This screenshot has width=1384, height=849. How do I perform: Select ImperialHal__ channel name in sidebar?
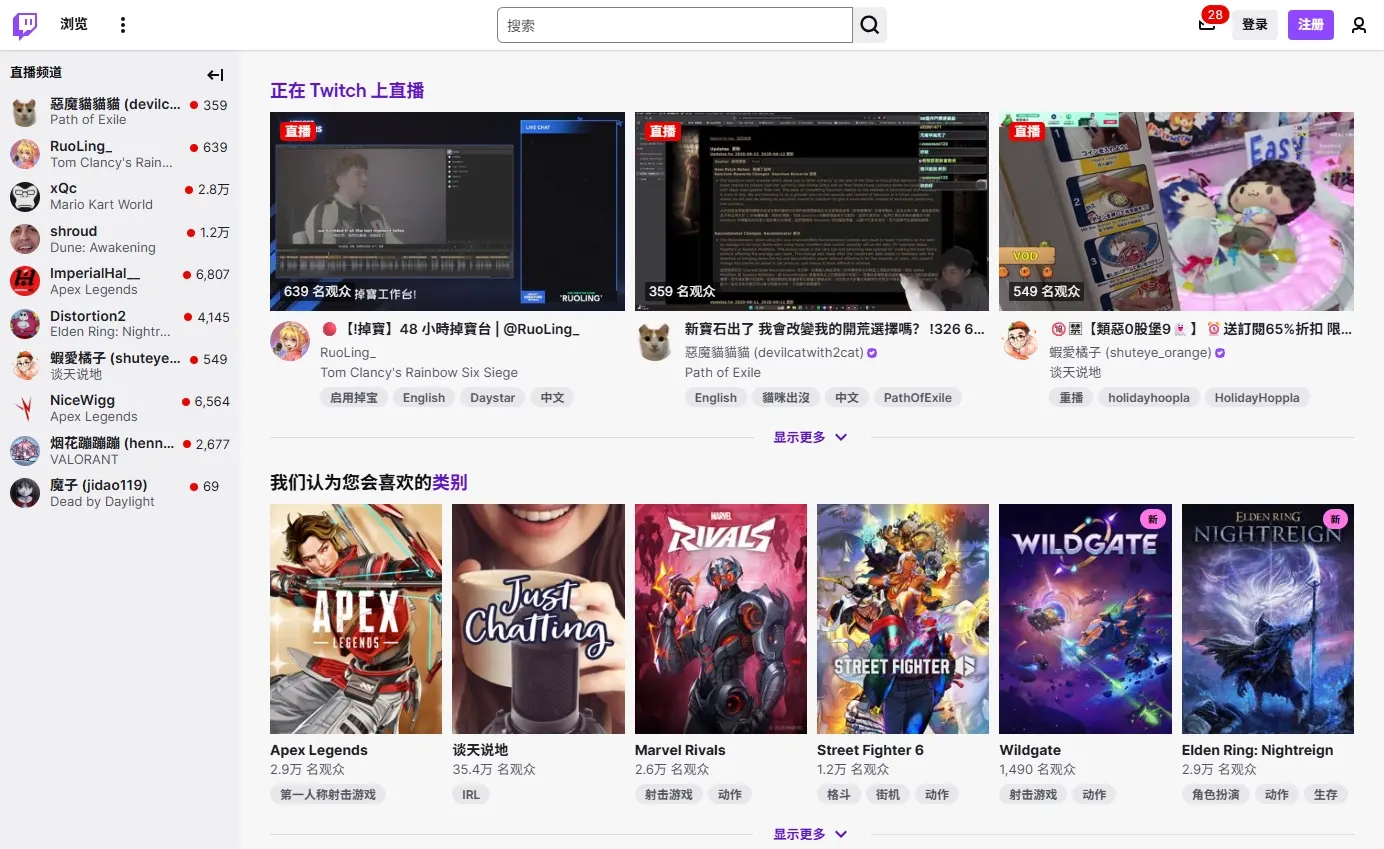pos(95,273)
